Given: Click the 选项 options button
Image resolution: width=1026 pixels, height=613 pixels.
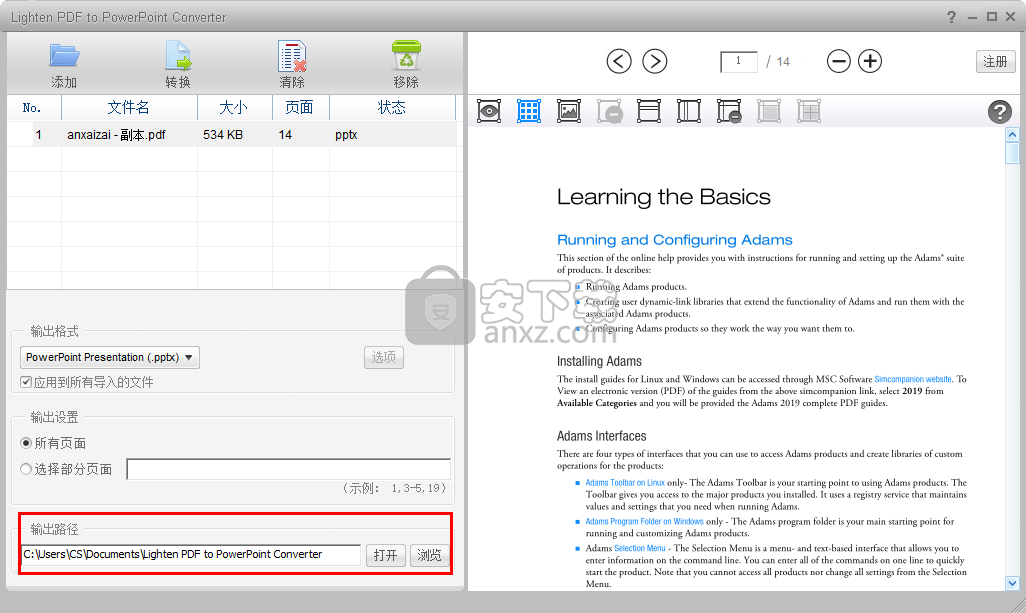Looking at the screenshot, I should (383, 357).
